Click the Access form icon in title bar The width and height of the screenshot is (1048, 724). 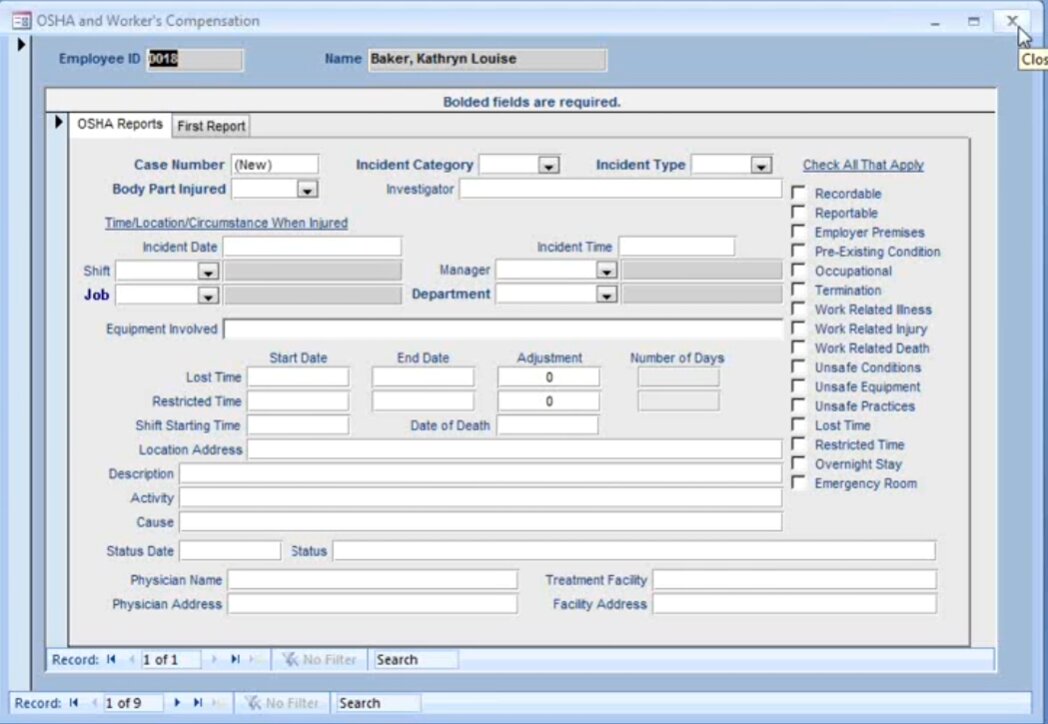tap(20, 21)
